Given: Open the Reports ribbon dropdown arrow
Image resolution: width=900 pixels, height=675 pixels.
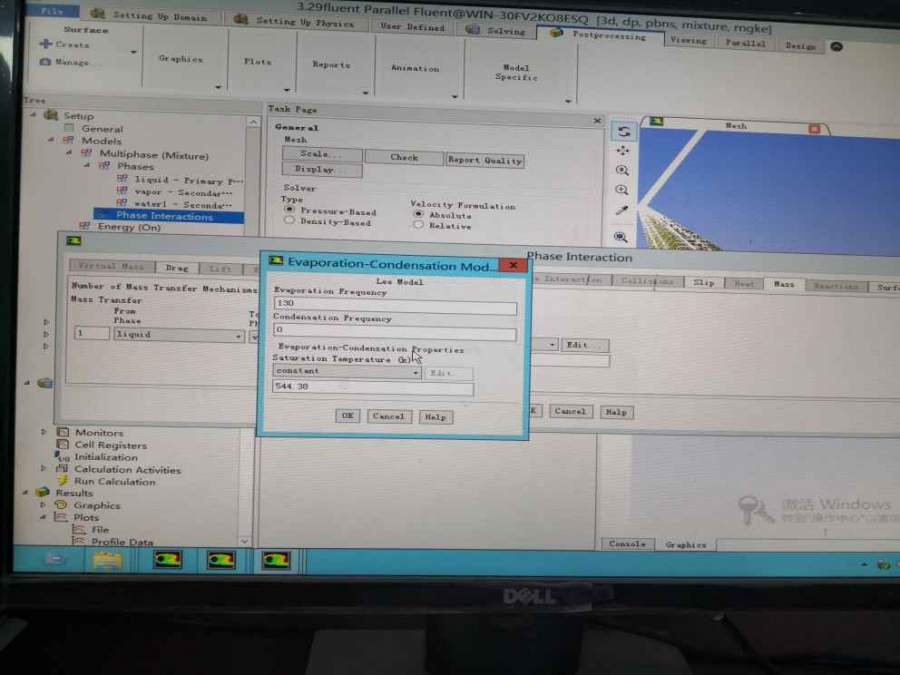Looking at the screenshot, I should tap(365, 92).
